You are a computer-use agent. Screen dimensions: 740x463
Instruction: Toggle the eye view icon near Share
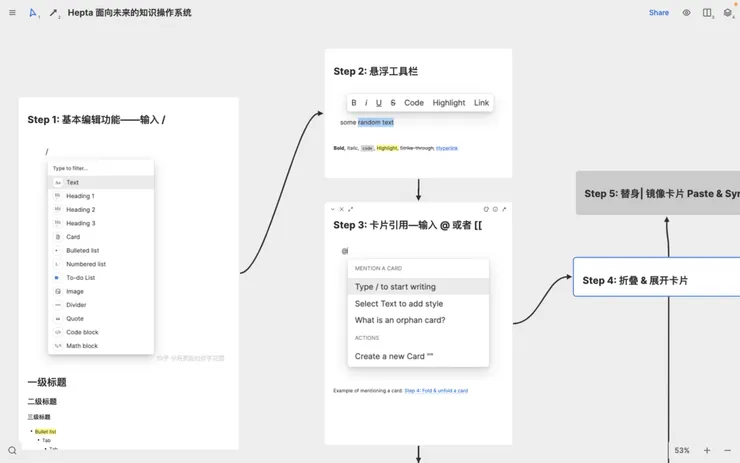[686, 13]
